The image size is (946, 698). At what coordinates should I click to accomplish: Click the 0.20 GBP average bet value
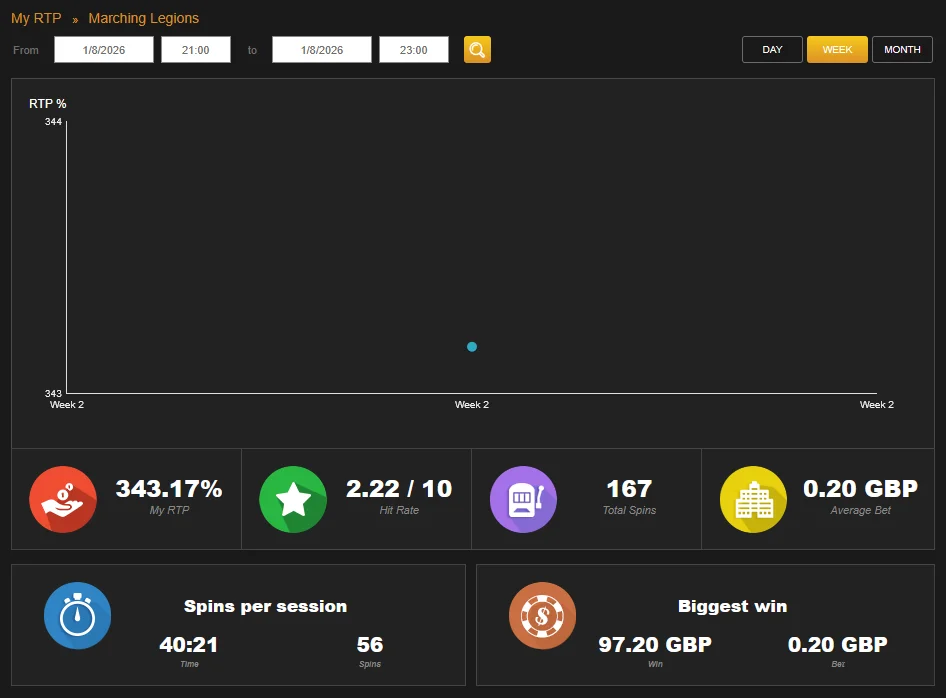(x=860, y=489)
